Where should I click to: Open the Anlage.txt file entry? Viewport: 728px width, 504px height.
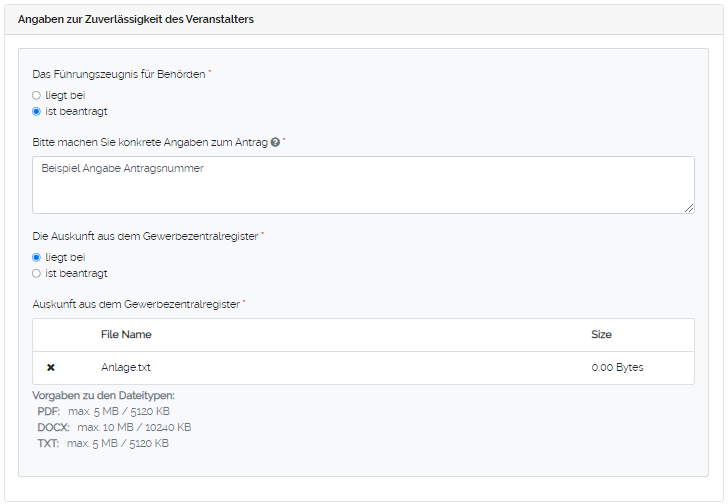tap(125, 367)
